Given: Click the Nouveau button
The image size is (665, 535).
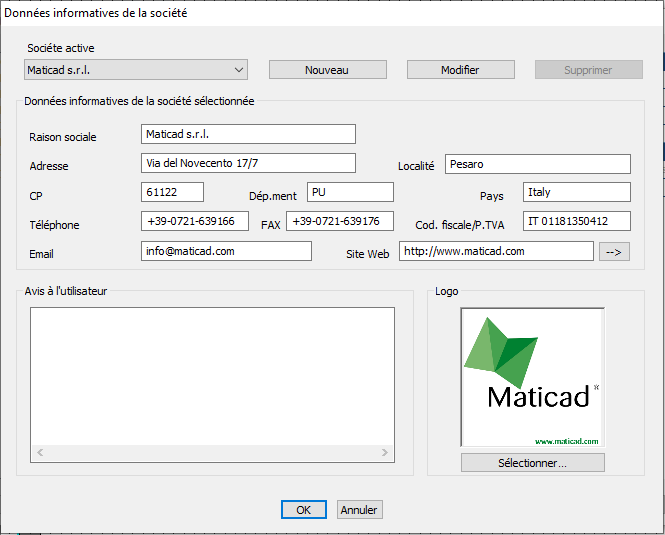Looking at the screenshot, I should tap(327, 70).
